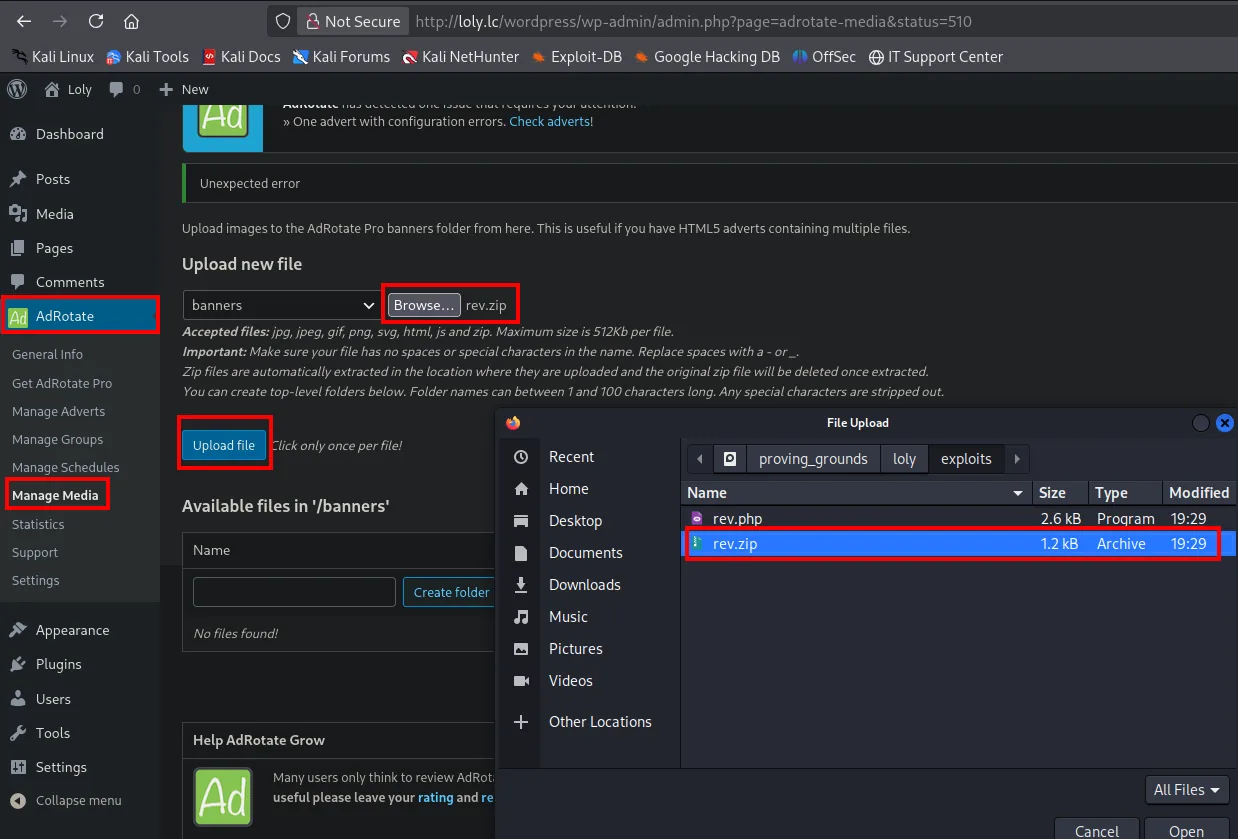
Task: Click the Upload file button
Action: (x=224, y=445)
